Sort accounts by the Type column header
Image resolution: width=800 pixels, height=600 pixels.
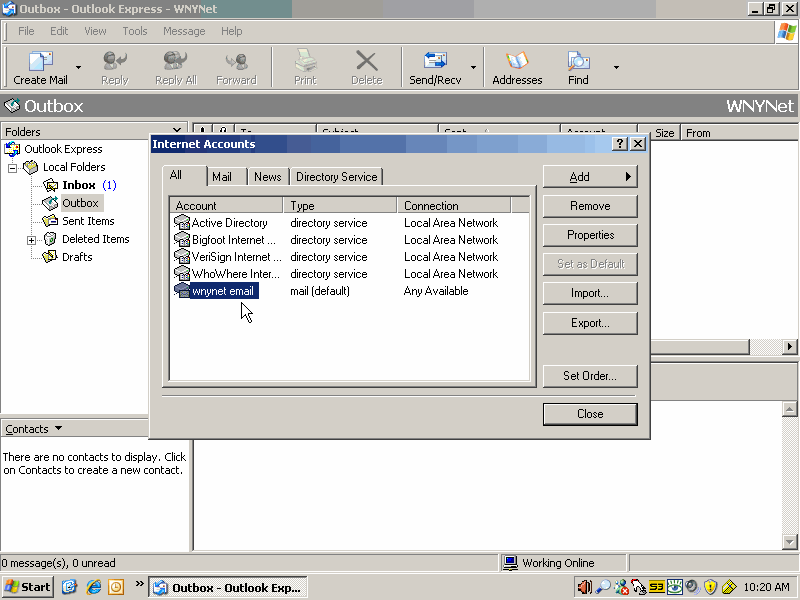point(340,206)
